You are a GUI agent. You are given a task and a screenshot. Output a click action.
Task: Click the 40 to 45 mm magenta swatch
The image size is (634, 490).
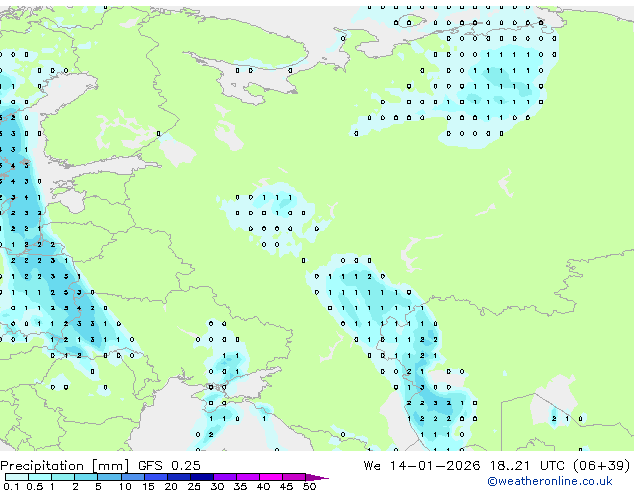271,477
